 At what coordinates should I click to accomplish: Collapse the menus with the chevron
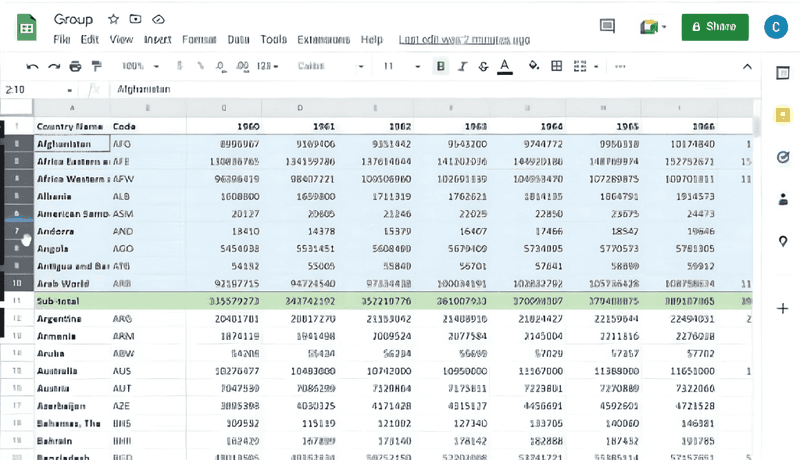(x=747, y=66)
